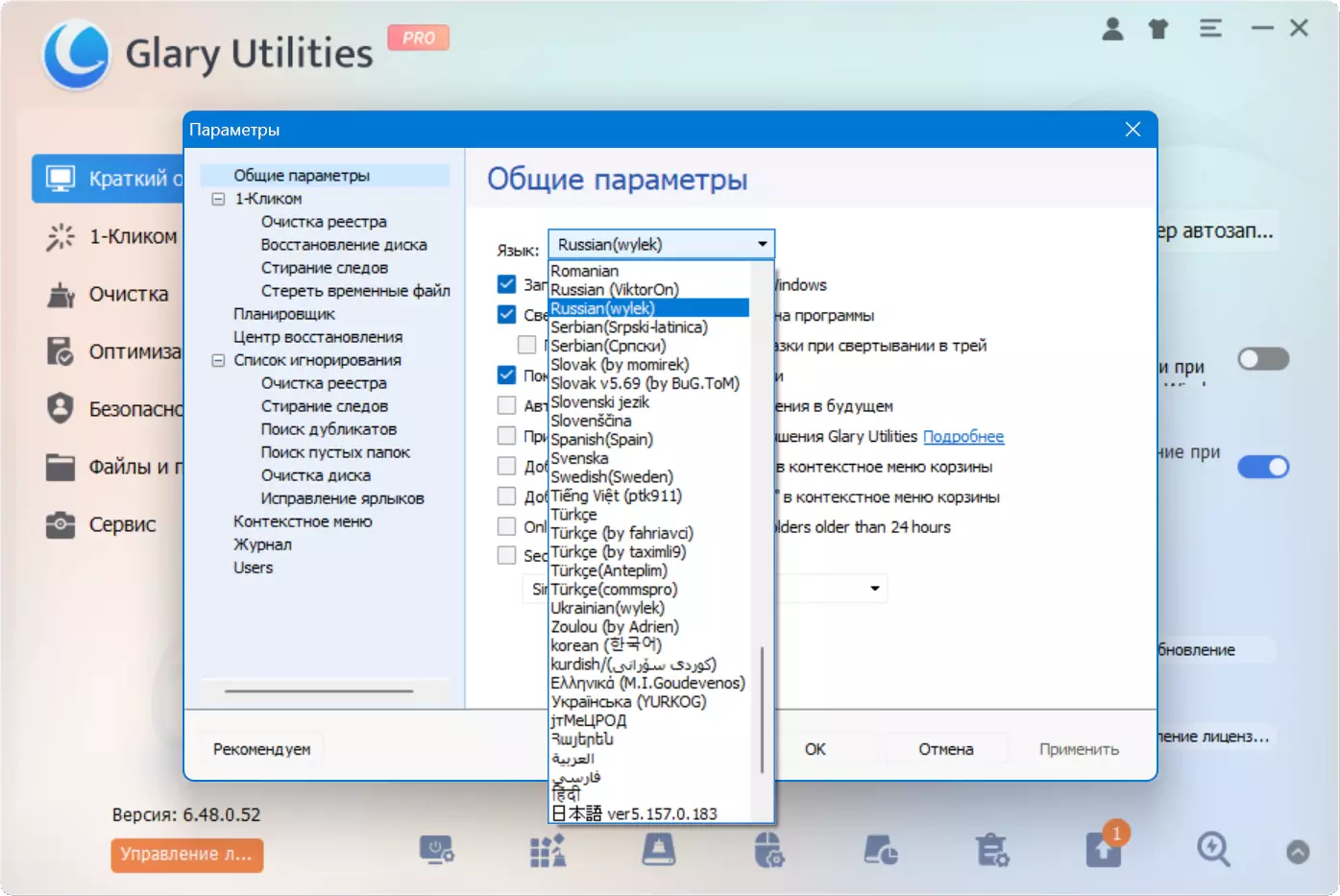This screenshot has height=896, width=1340.
Task: Select the camera Сервис sidebar icon
Action: [61, 524]
